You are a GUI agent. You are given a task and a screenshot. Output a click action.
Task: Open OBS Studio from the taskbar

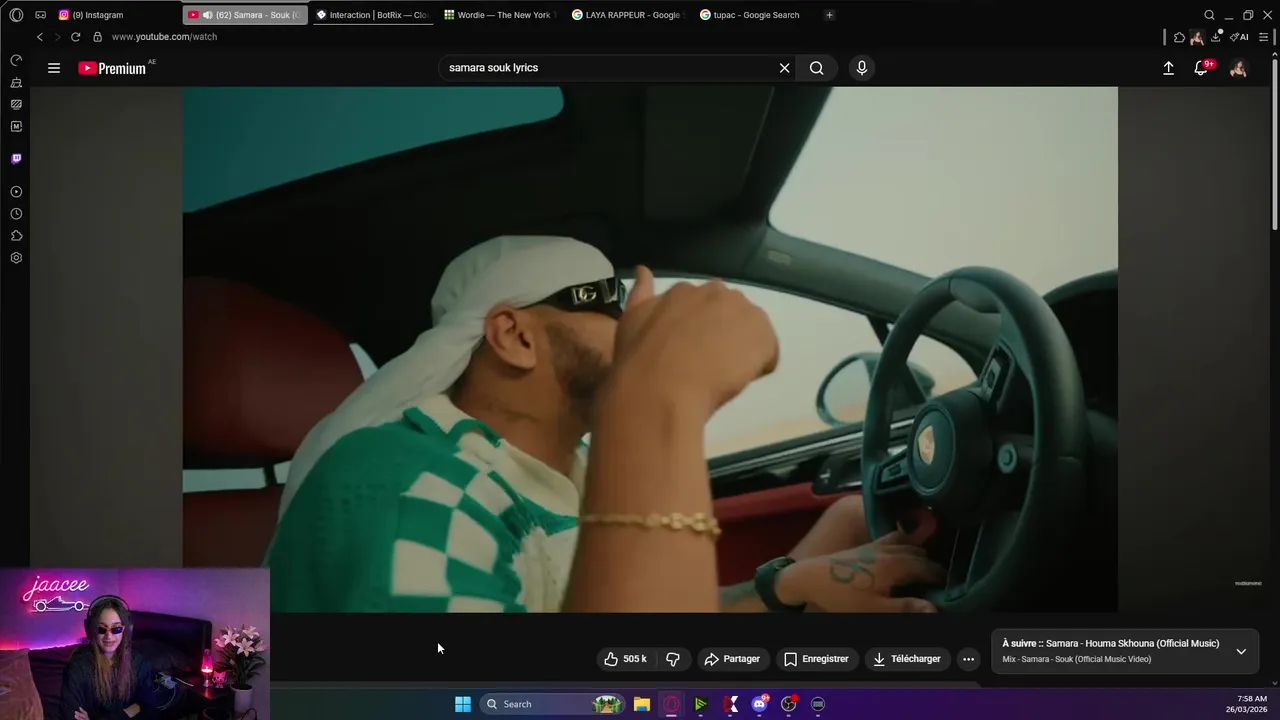tap(789, 704)
